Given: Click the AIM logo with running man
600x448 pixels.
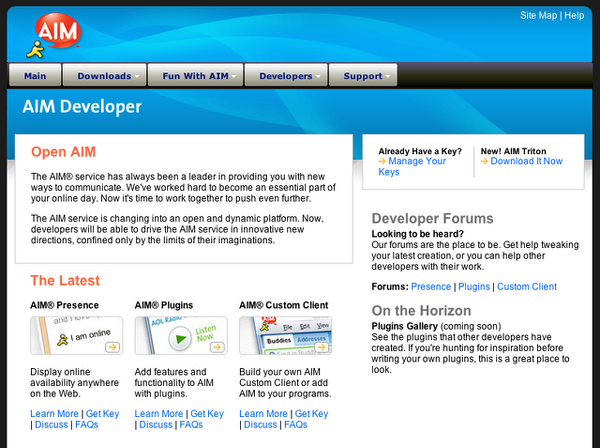Looking at the screenshot, I should pos(54,35).
